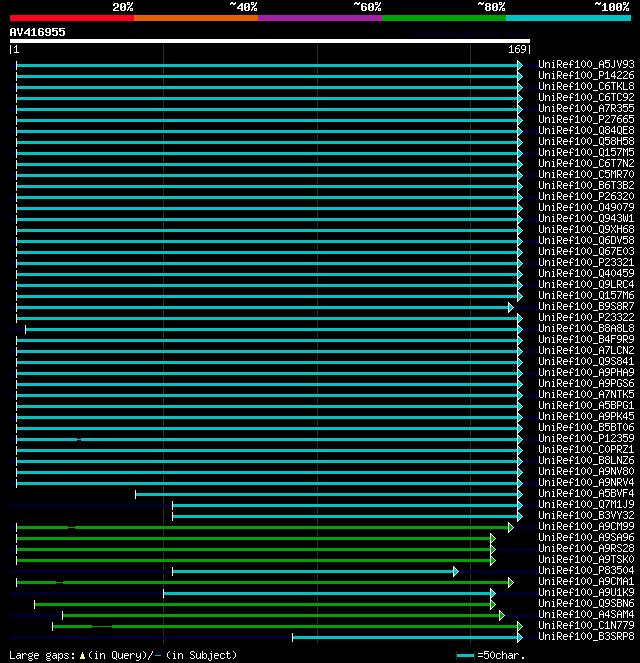The height and width of the screenshot is (663, 640).
Task: Click the UniRef100_C6TC92 label
Action: tap(586, 98)
